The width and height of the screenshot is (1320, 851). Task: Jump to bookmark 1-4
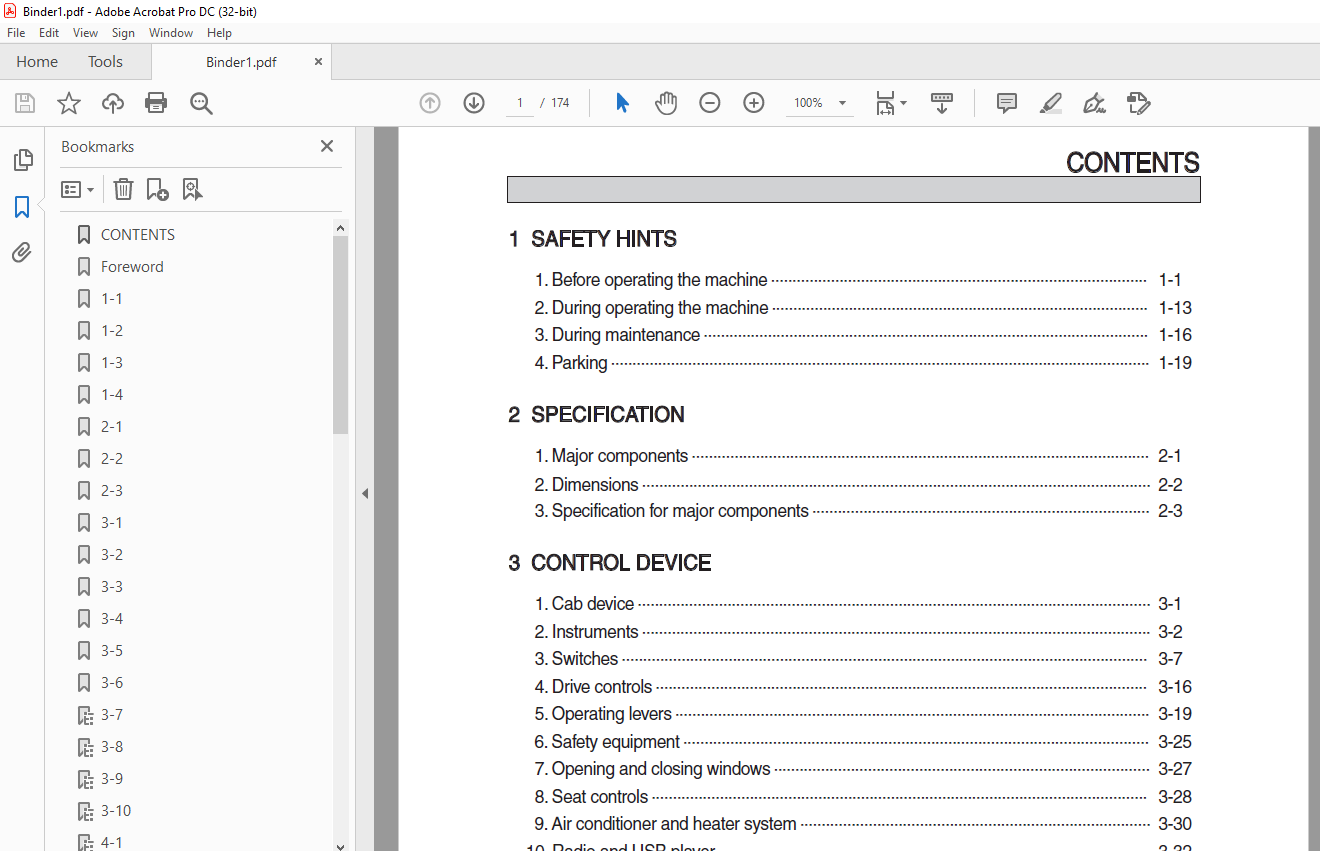click(112, 395)
